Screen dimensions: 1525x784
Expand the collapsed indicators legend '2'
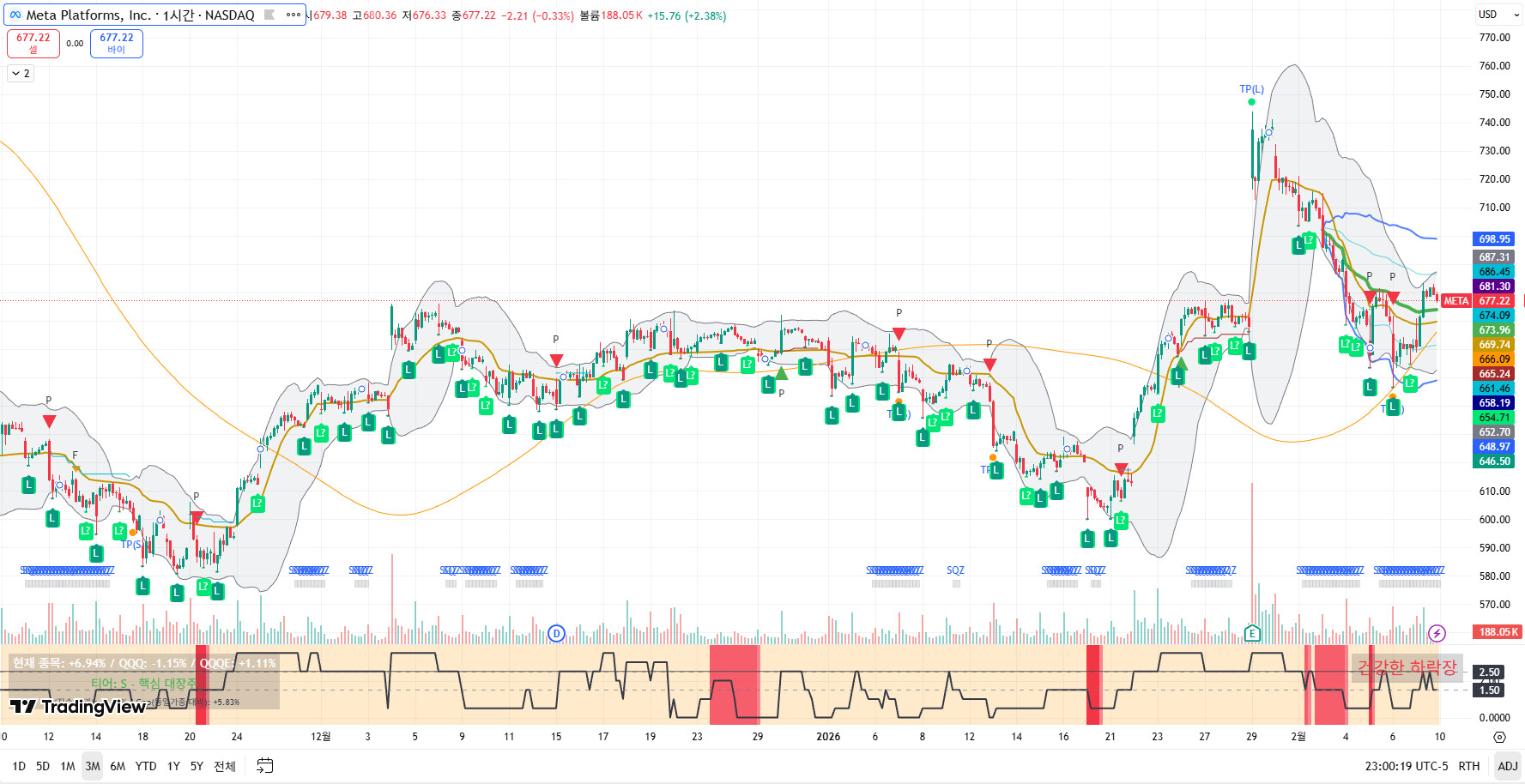click(x=21, y=74)
